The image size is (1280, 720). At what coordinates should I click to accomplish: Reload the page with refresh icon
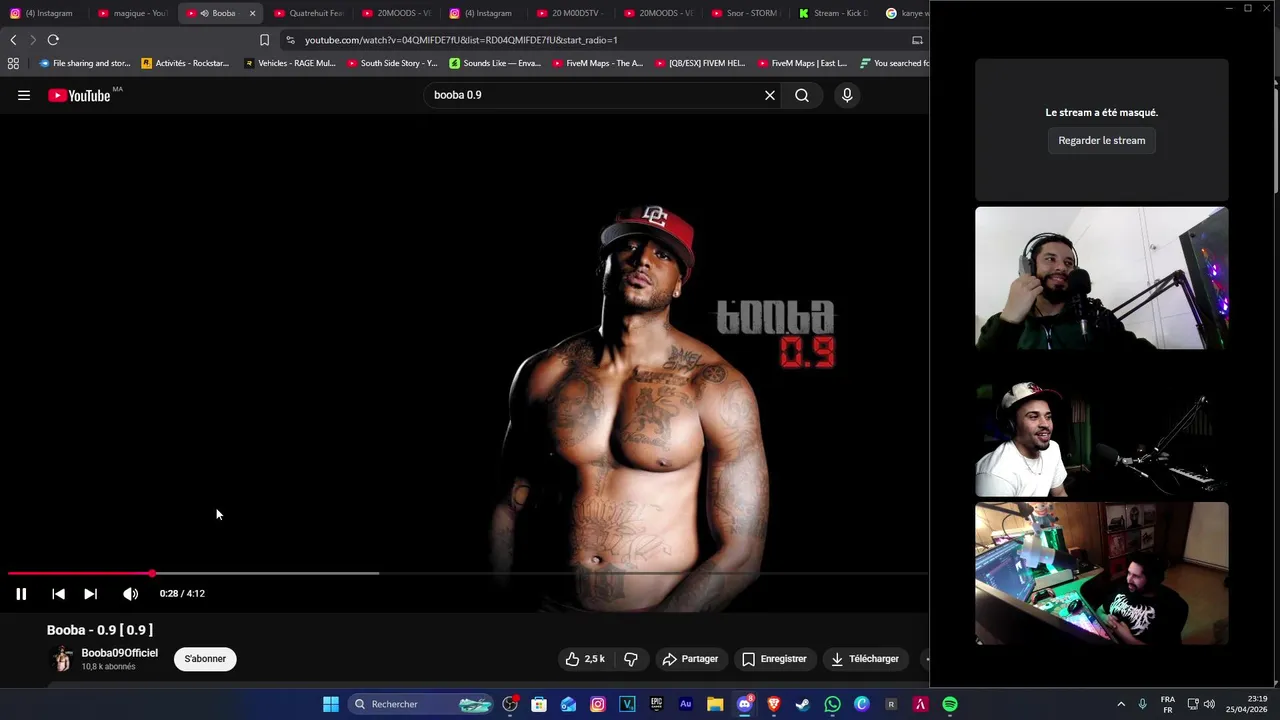pos(53,40)
